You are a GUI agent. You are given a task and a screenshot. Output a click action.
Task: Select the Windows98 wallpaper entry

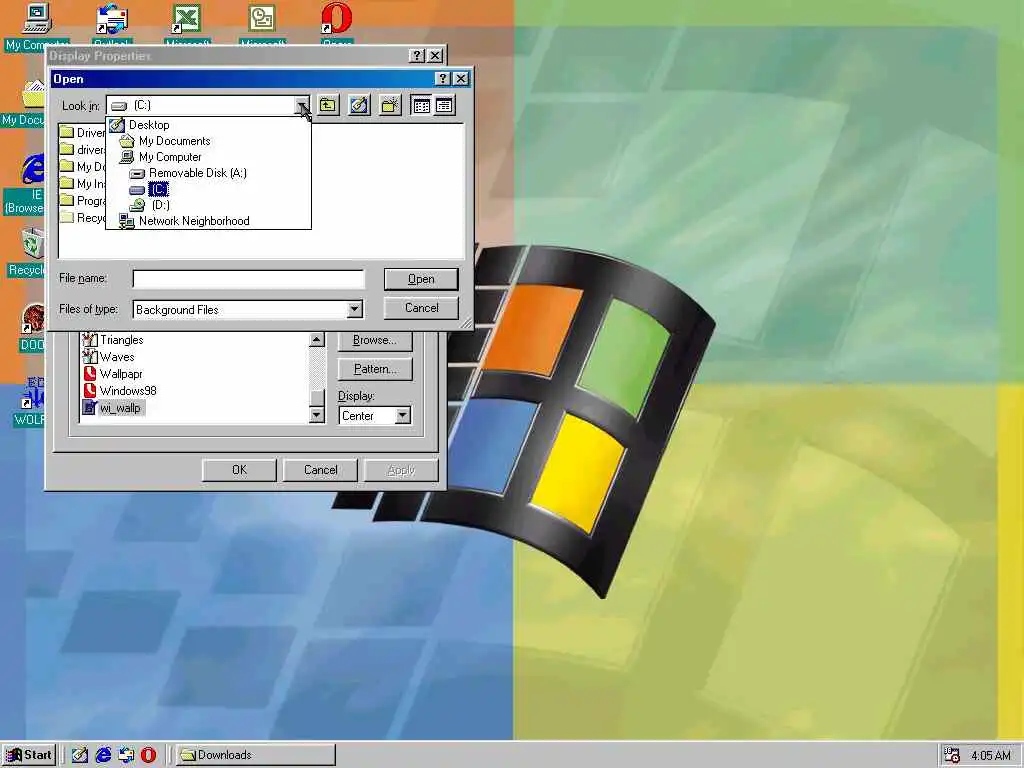point(120,391)
